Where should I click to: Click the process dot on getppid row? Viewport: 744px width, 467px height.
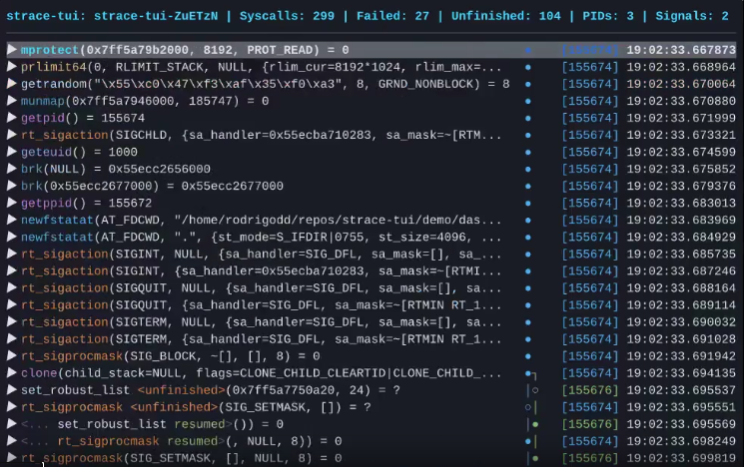528,203
